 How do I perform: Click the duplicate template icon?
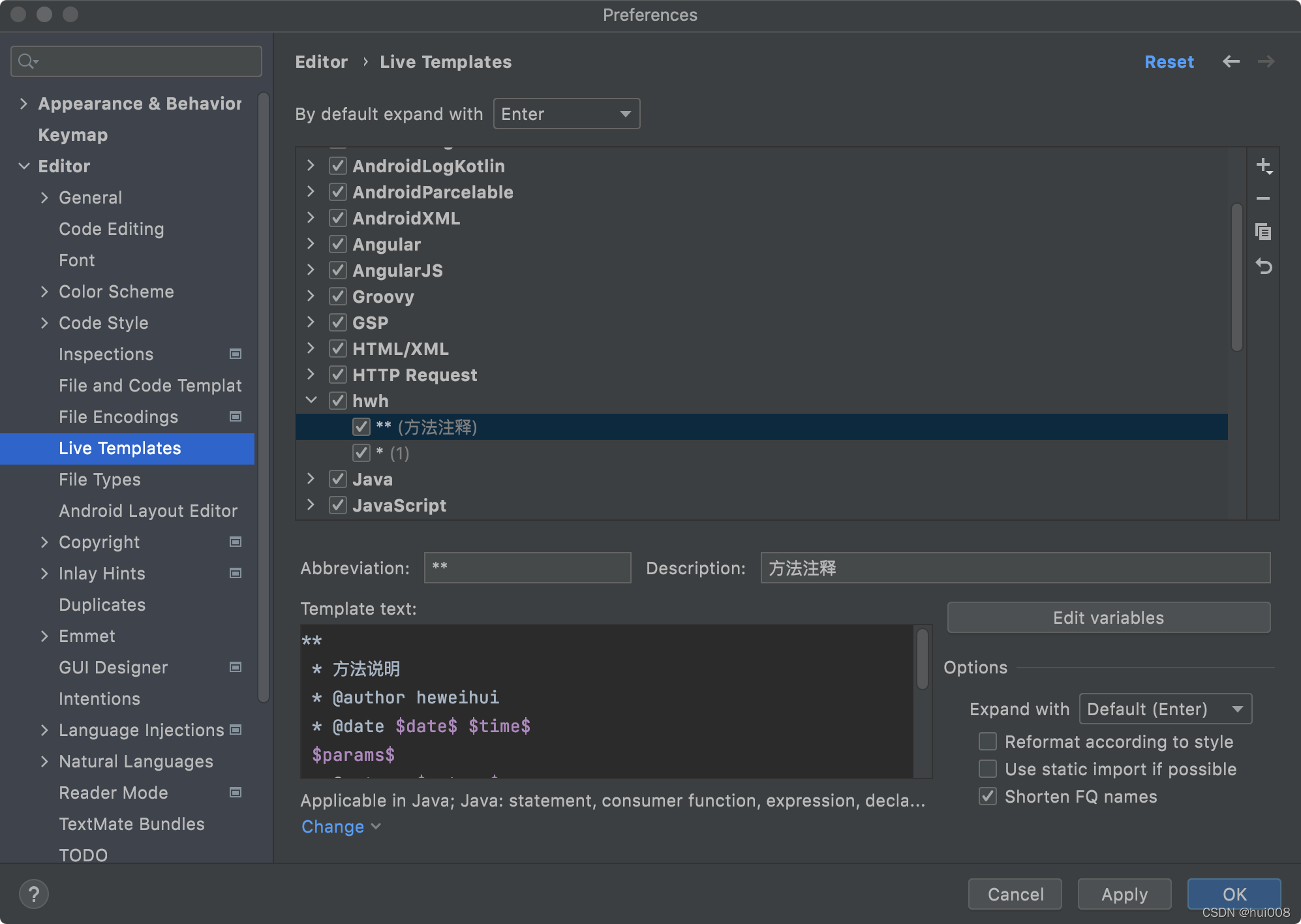1263,232
